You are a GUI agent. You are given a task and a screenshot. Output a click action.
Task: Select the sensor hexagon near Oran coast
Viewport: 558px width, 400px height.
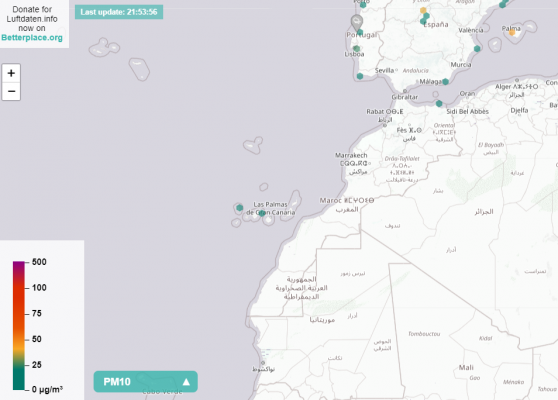(439, 104)
